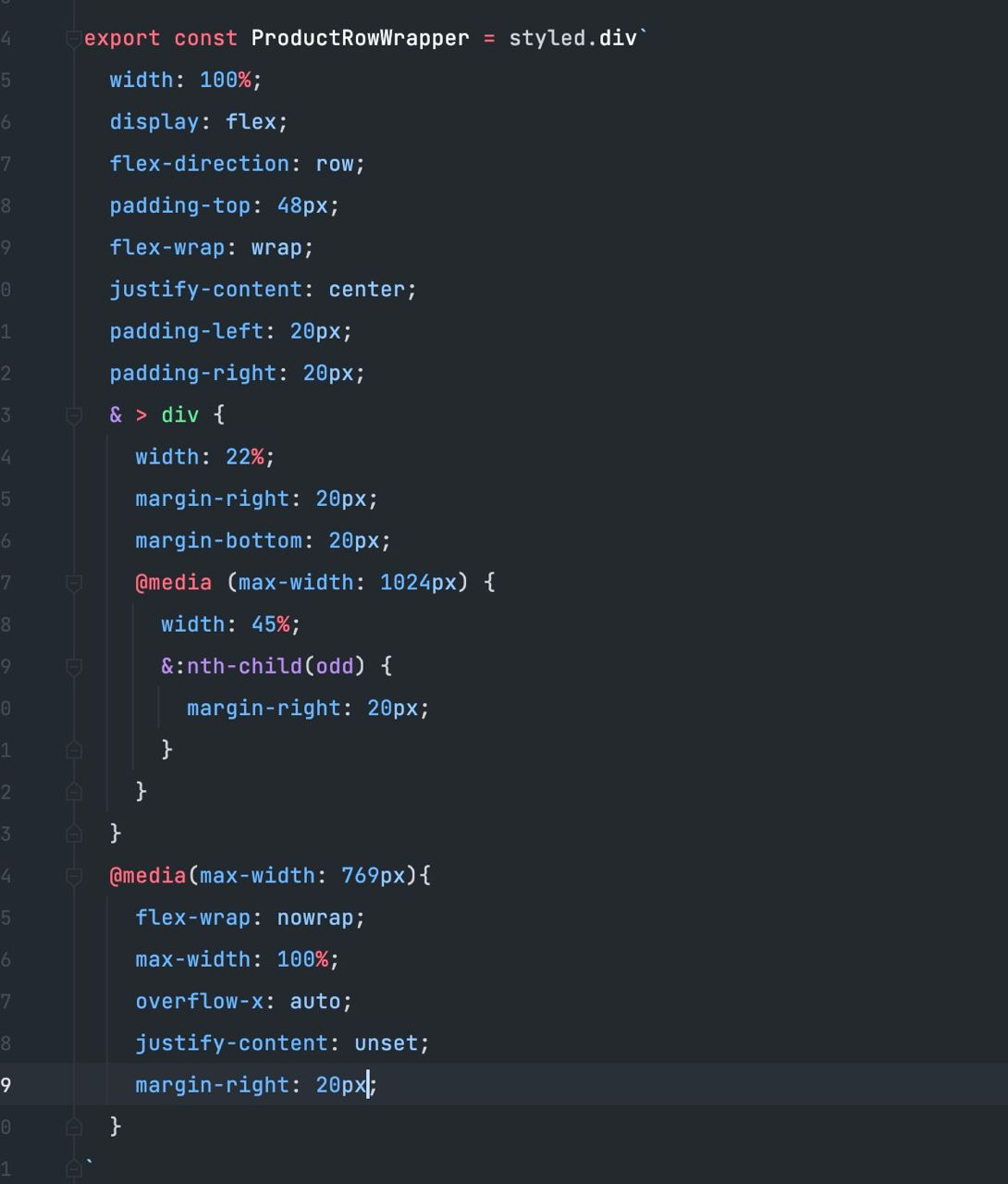Viewport: 1008px width, 1184px height.
Task: Click the 'width: 22%;' line
Action: click(205, 457)
